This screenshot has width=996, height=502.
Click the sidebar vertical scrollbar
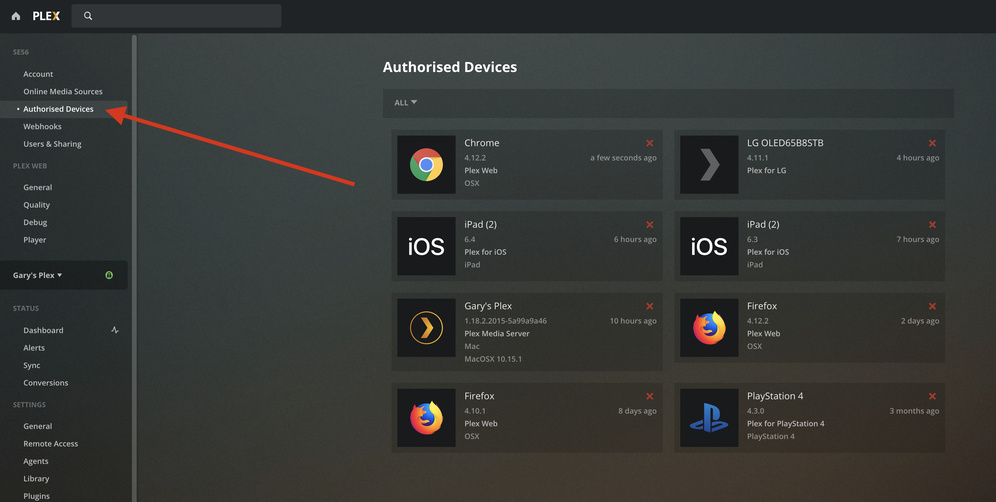[134, 268]
